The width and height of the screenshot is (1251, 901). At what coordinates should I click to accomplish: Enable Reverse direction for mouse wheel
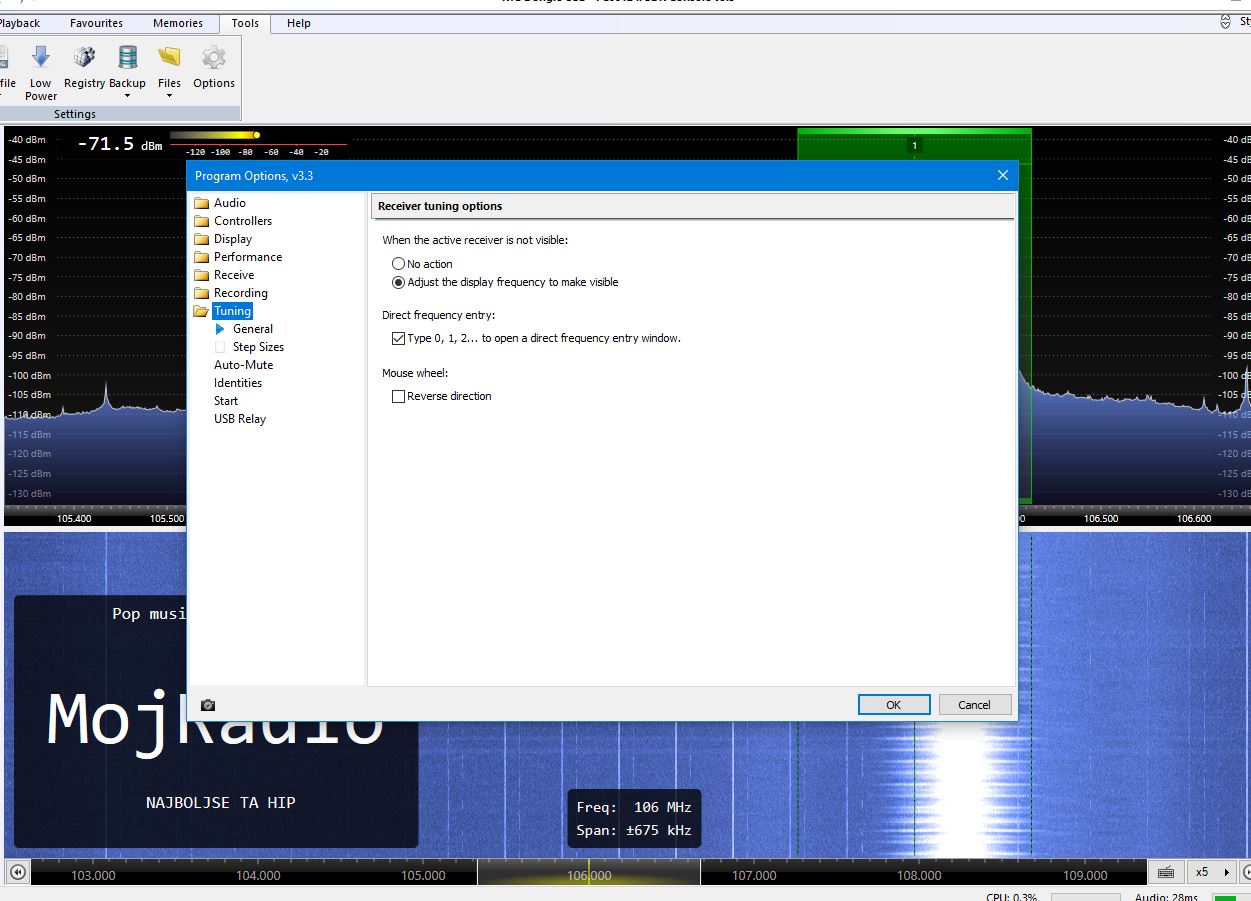tap(399, 396)
